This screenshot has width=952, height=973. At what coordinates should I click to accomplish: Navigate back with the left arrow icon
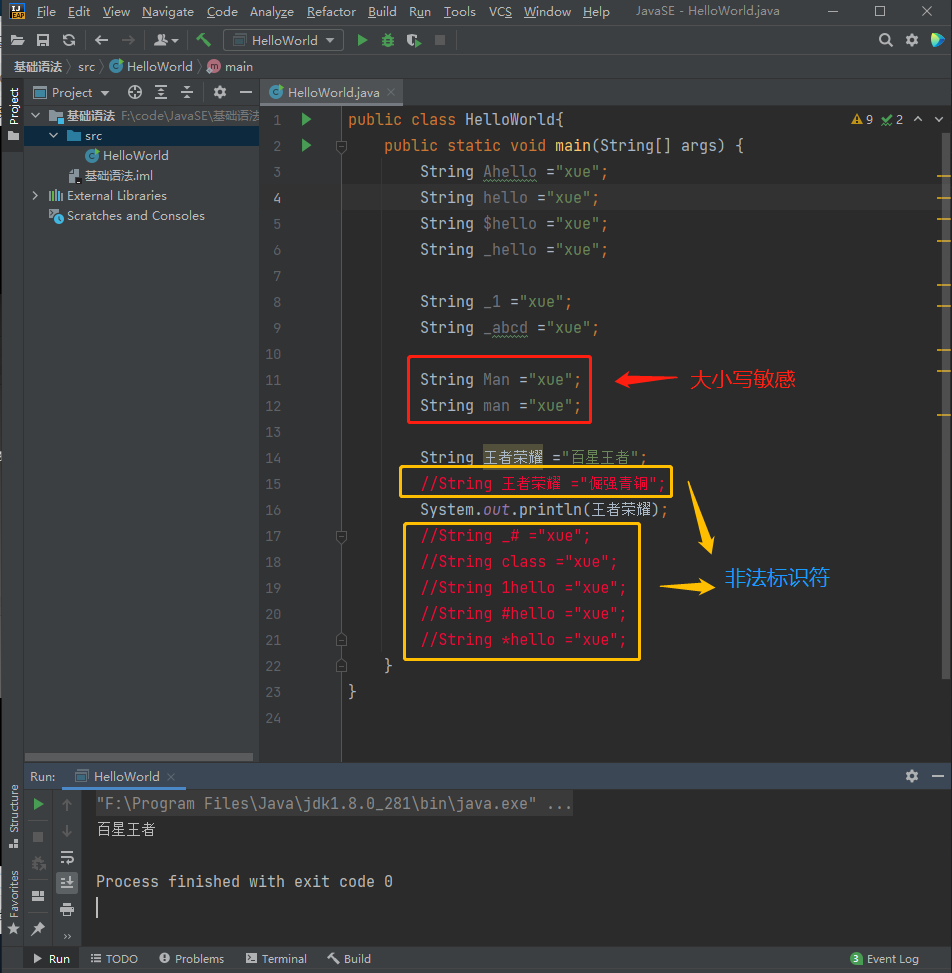click(x=101, y=40)
